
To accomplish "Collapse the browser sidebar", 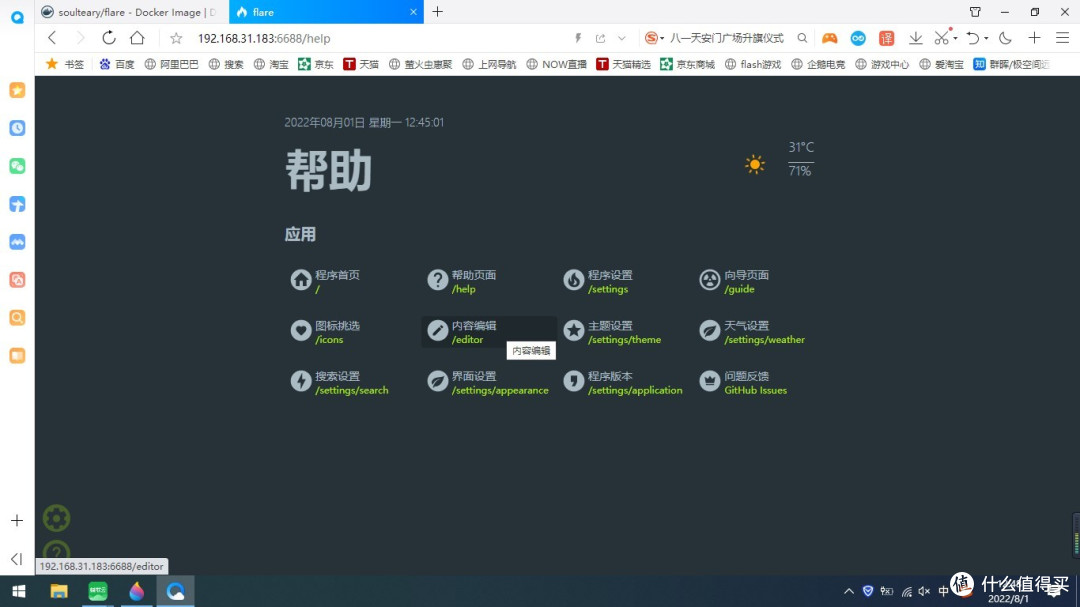I will pyautogui.click(x=17, y=559).
